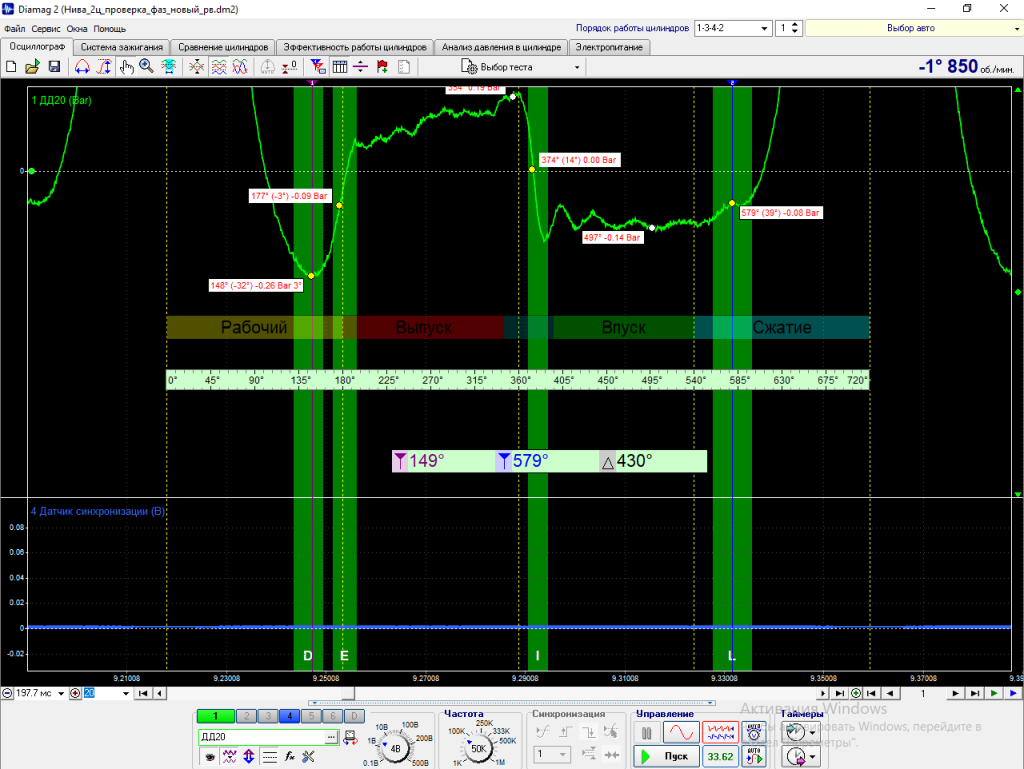Click the compress waveforms vertically icon
The width and height of the screenshot is (1024, 769).
click(197, 67)
